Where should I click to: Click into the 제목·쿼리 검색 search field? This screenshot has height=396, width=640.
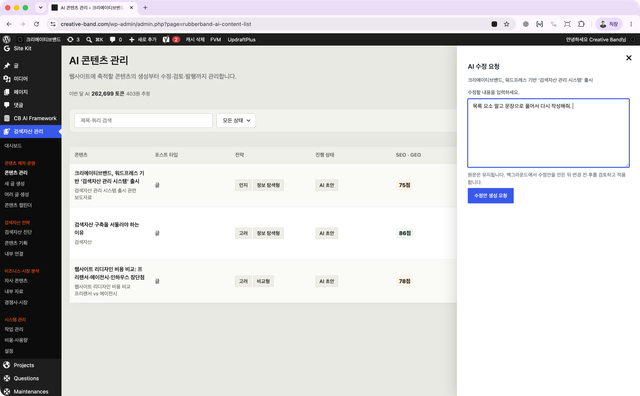143,120
